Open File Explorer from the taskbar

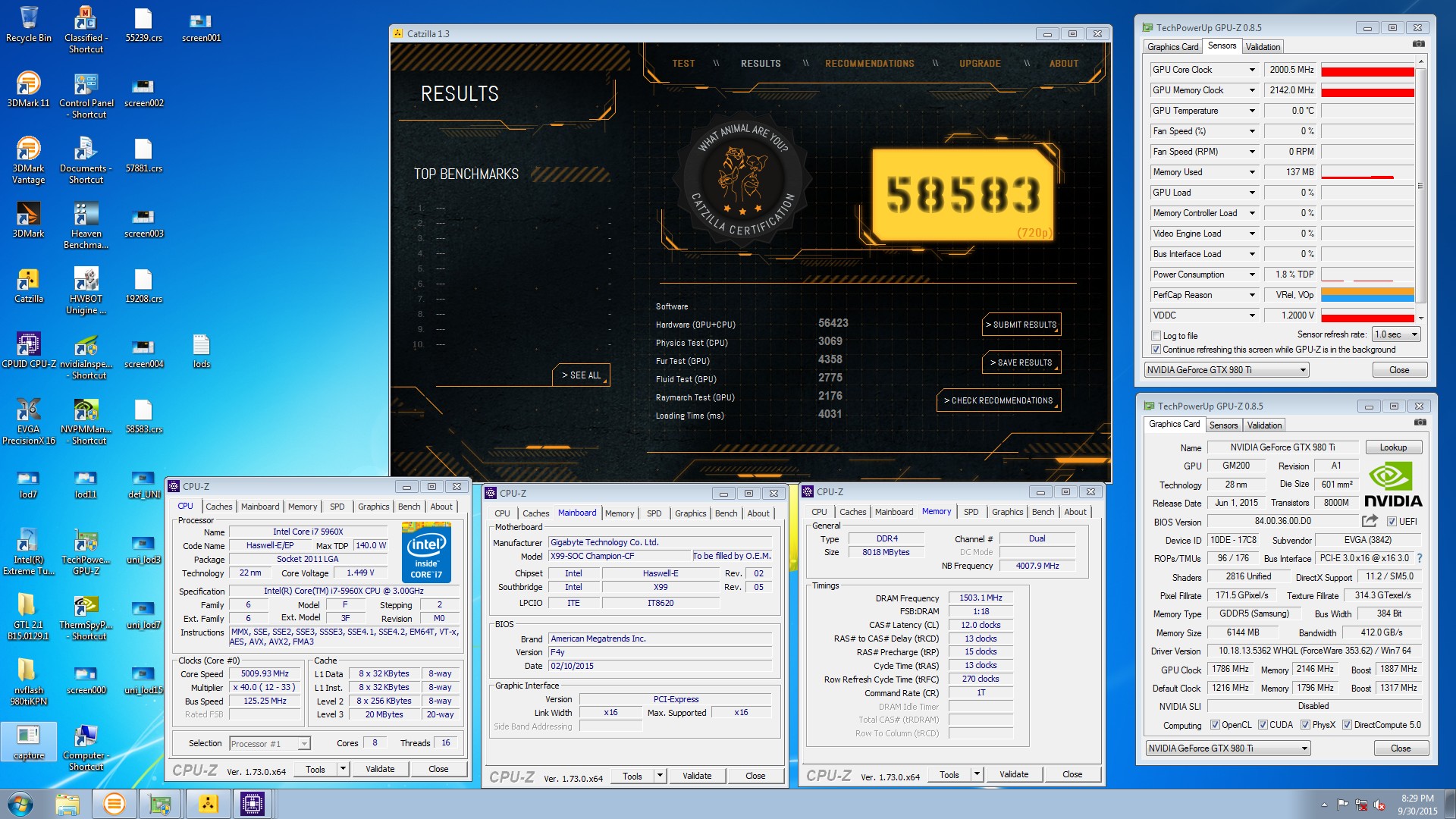(67, 803)
